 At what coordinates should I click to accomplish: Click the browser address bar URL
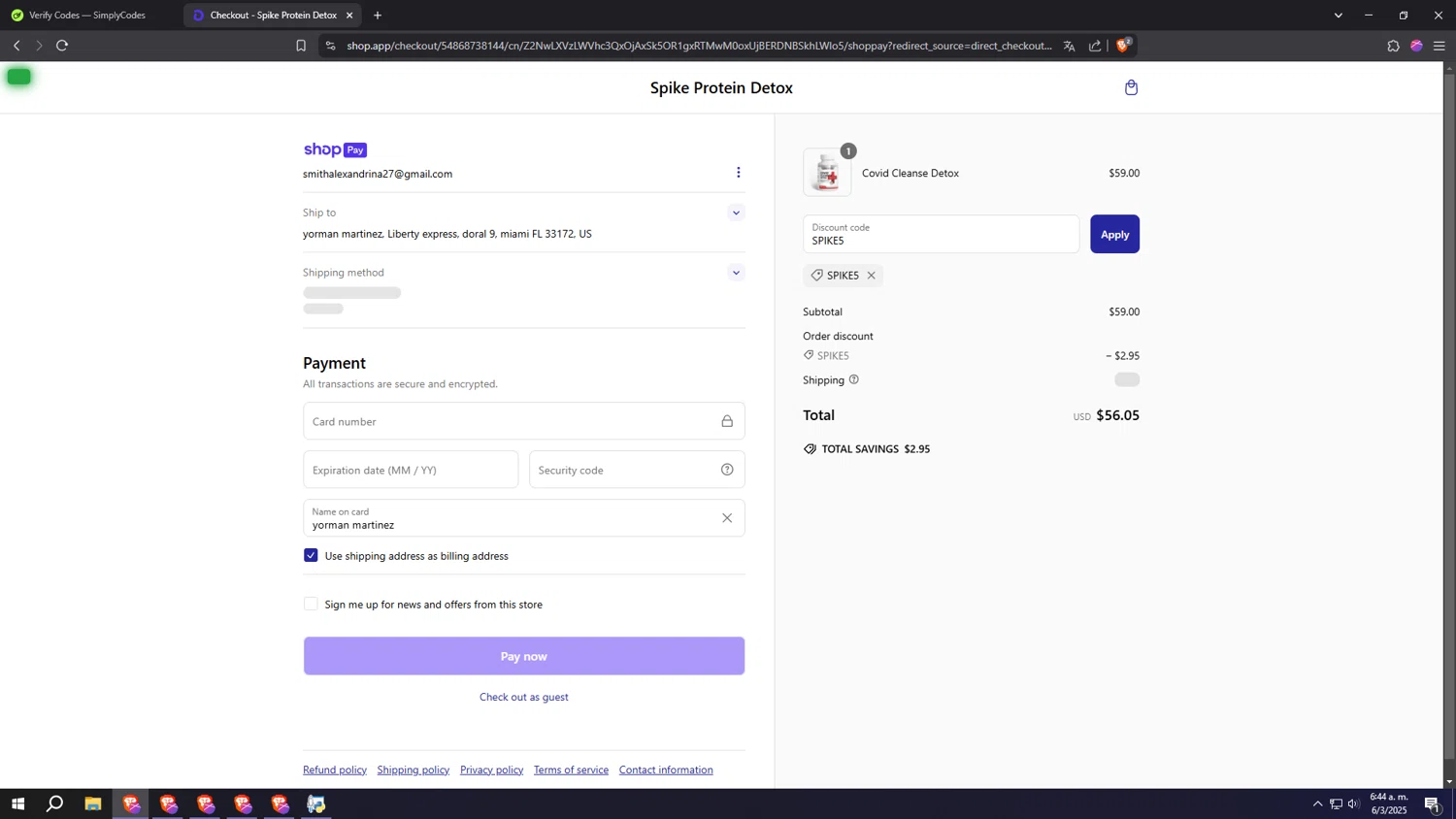coord(699,46)
